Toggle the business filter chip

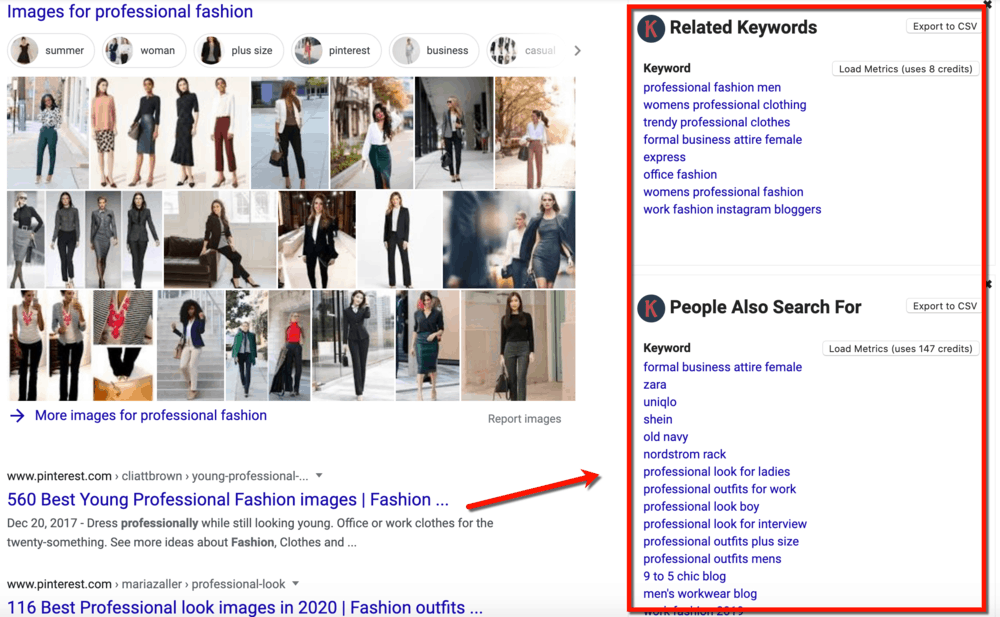[x=434, y=50]
